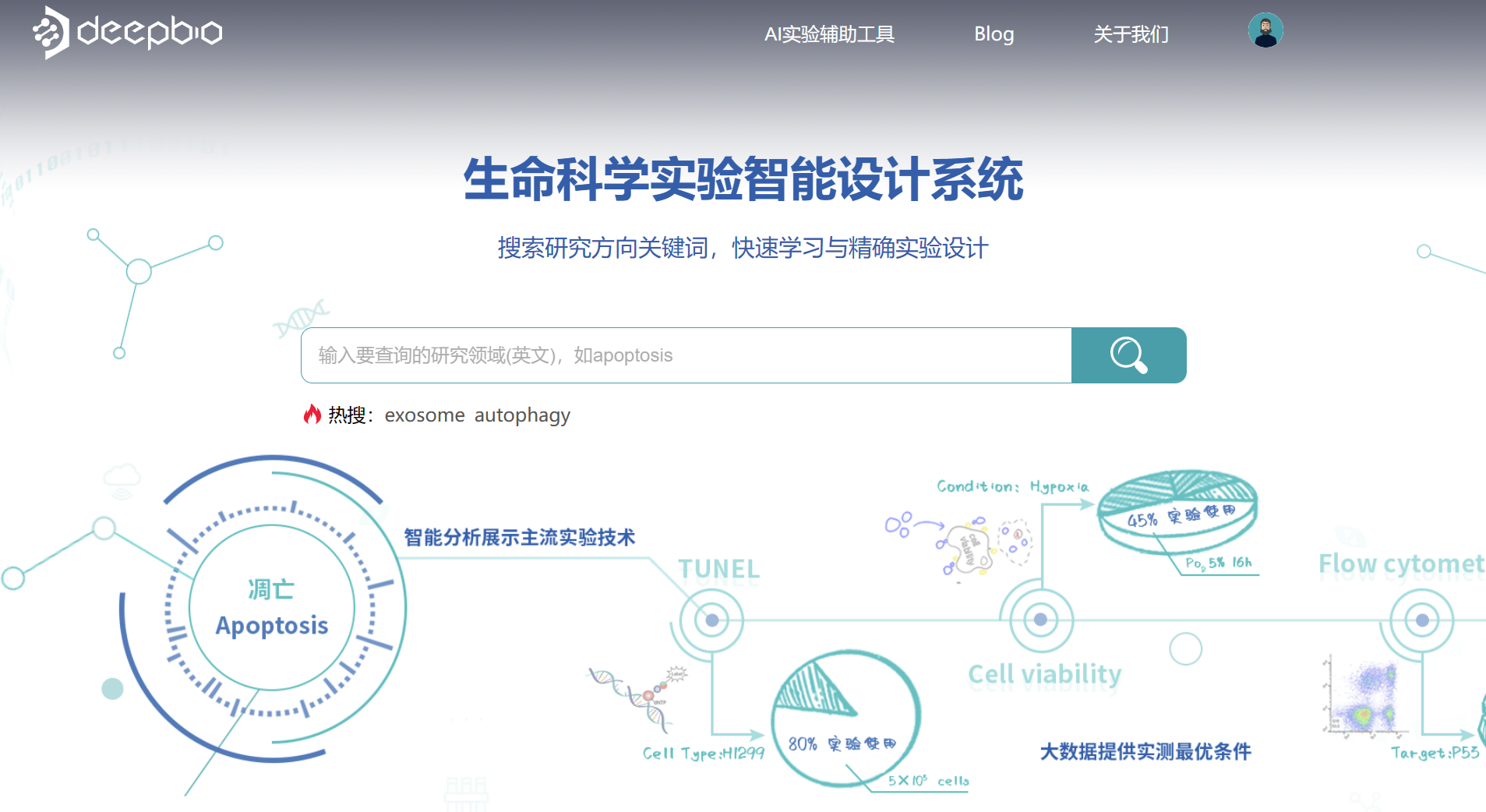This screenshot has height=812, width=1486.
Task: Click the magnifier search icon
Action: (x=1129, y=355)
